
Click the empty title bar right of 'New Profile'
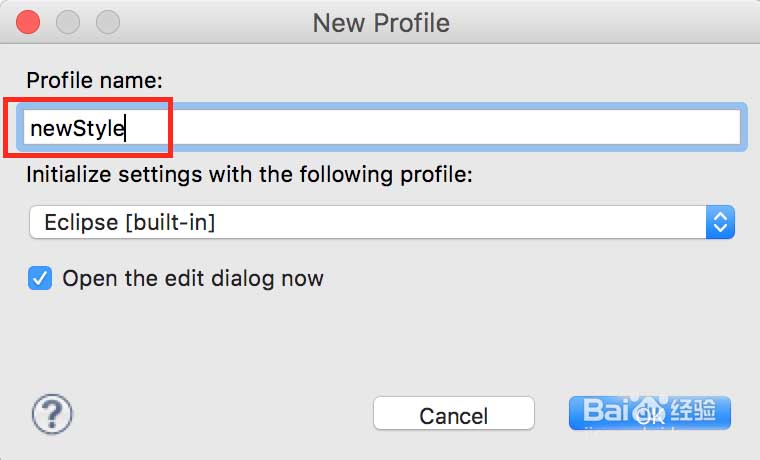(x=600, y=22)
